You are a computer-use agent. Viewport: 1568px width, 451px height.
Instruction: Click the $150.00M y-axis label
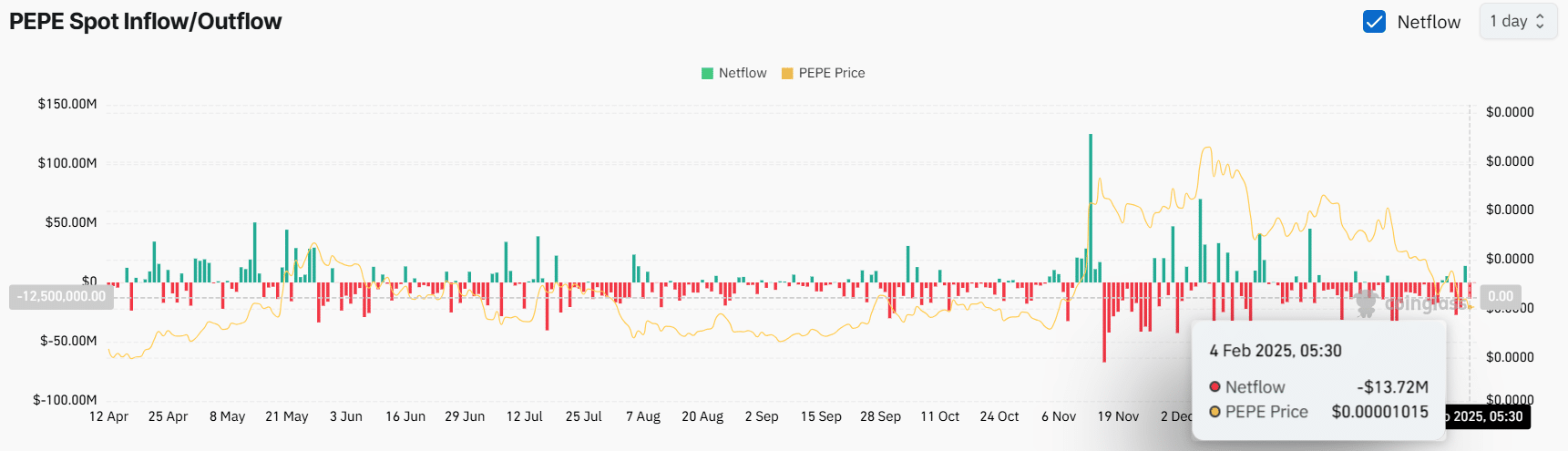67,104
